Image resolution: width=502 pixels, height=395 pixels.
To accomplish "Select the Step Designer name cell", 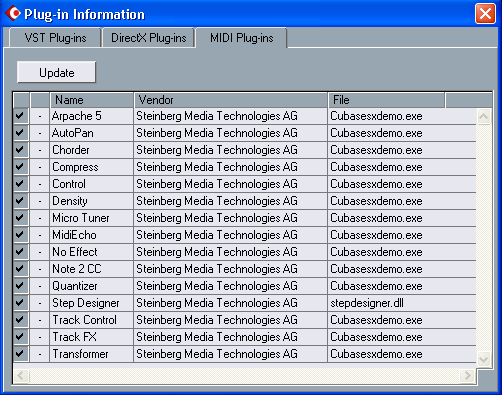I will click(x=92, y=303).
